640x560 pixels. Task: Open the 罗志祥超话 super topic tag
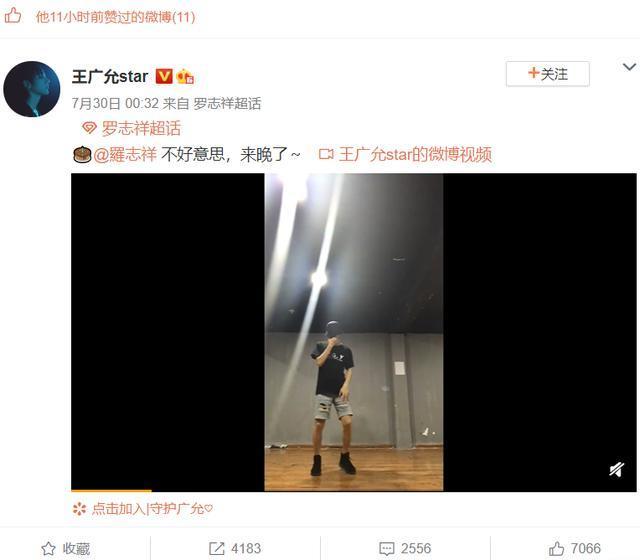141,128
